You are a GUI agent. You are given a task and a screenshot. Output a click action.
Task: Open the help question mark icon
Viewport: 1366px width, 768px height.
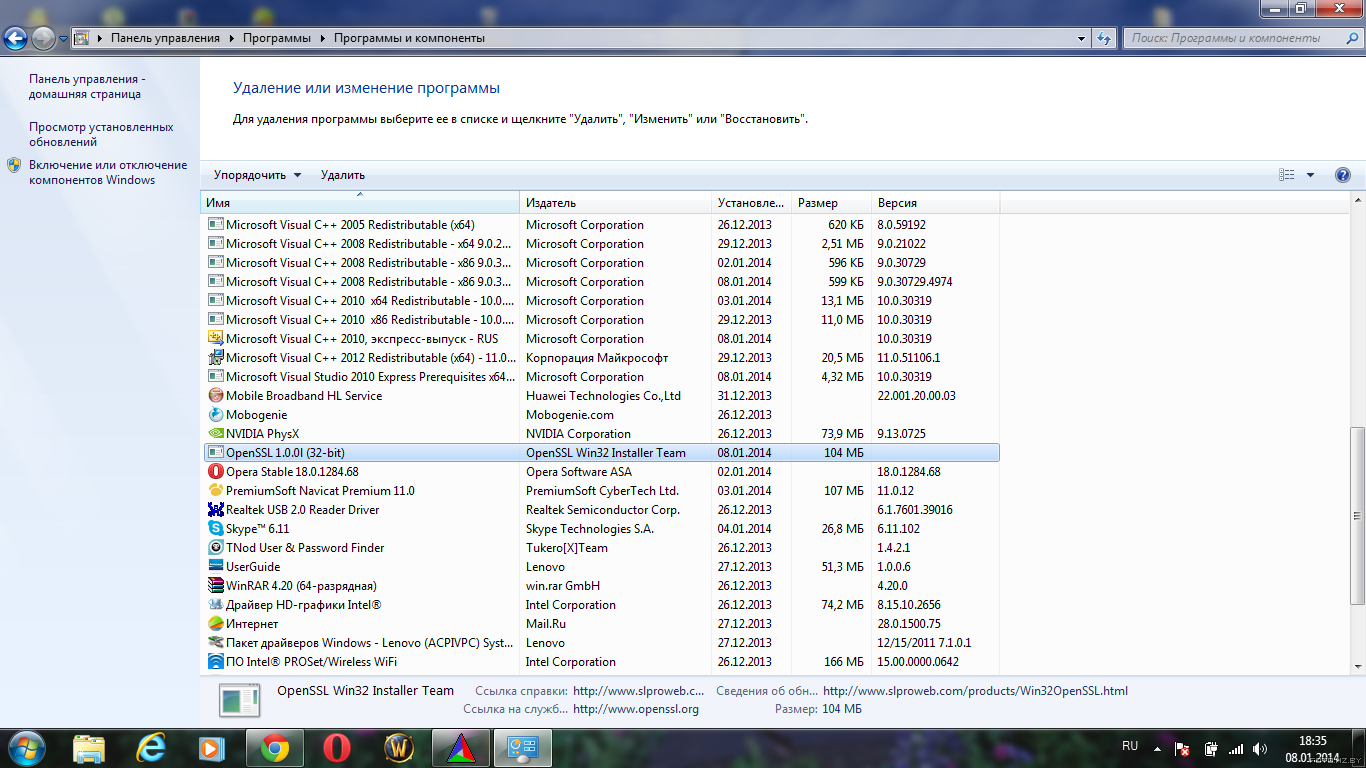pyautogui.click(x=1343, y=175)
